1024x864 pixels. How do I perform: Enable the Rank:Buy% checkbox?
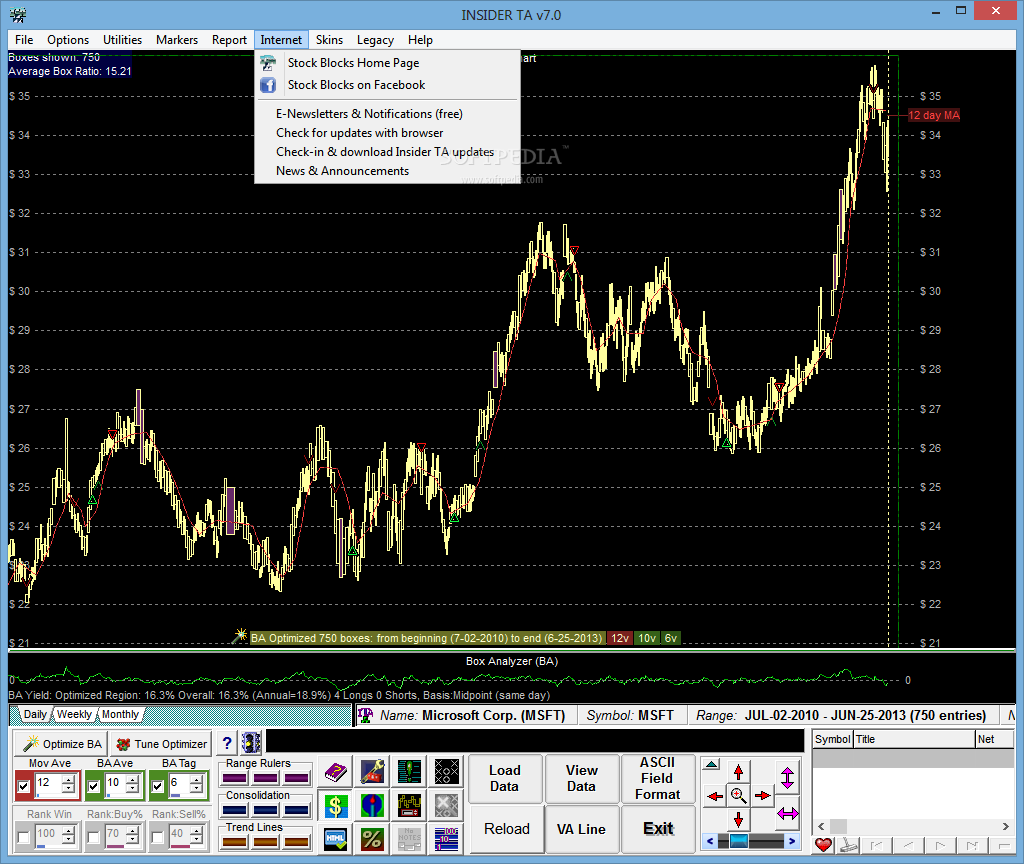tap(93, 837)
